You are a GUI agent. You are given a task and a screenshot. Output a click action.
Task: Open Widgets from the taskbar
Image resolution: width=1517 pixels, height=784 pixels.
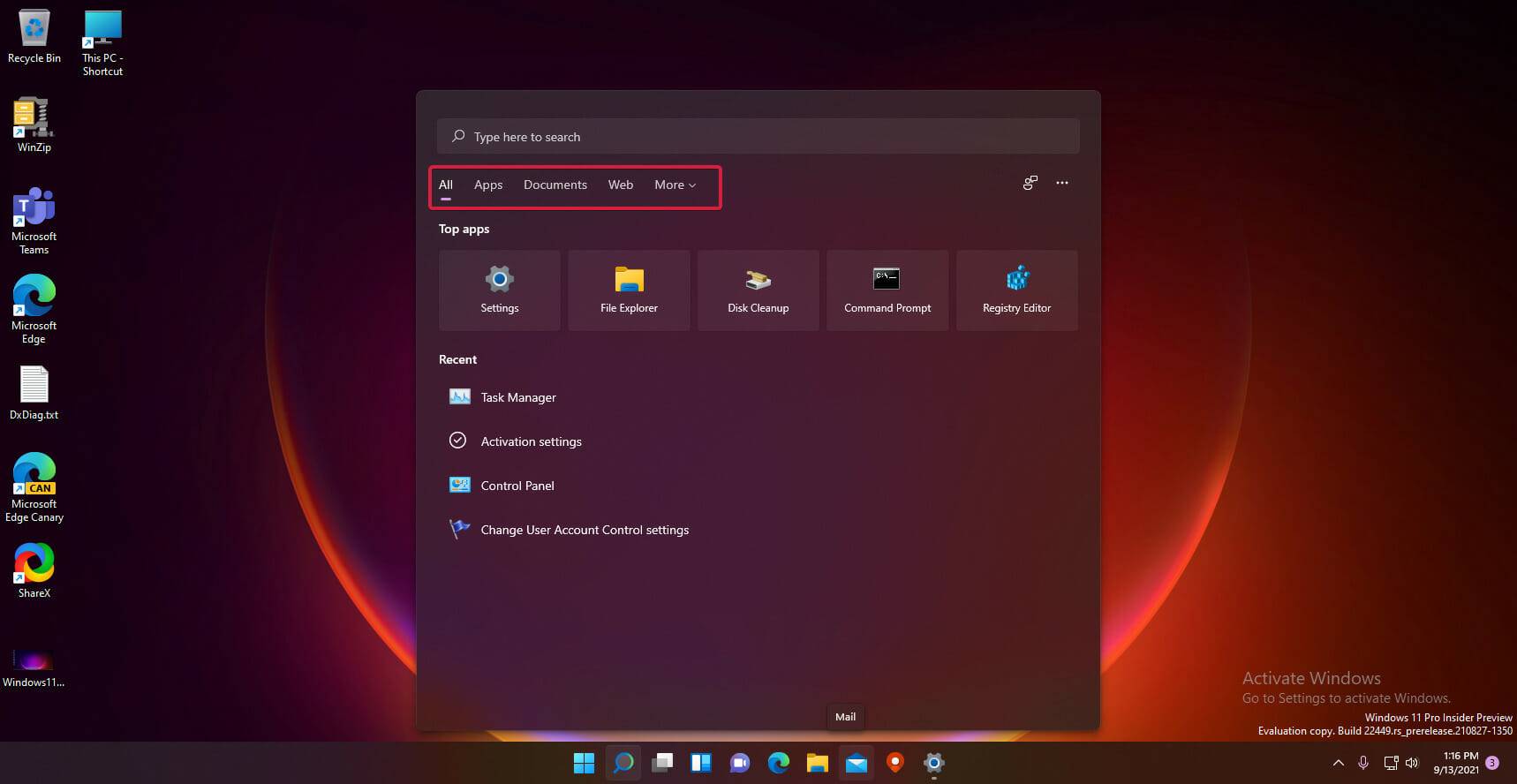pos(701,763)
